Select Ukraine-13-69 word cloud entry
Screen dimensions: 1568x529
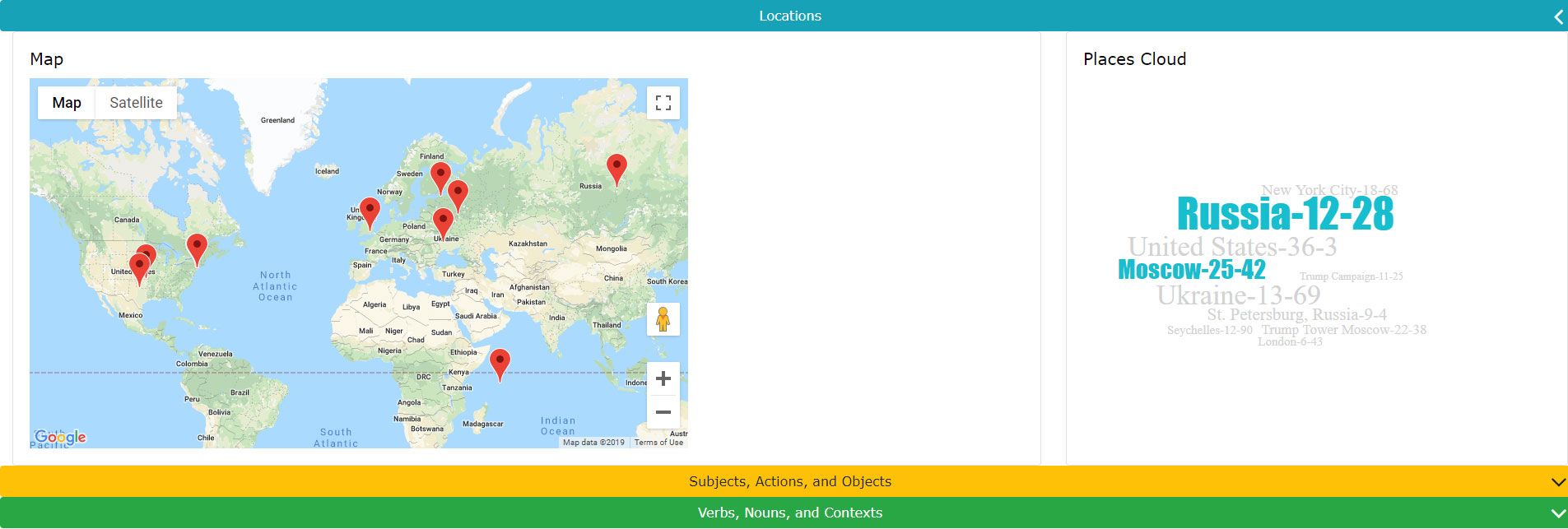(1238, 295)
